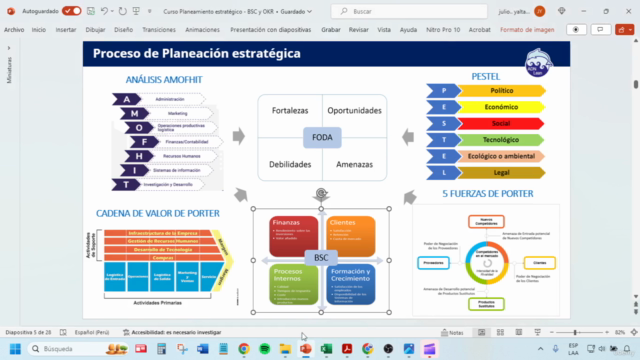Open the Vista tab

pos(384,30)
